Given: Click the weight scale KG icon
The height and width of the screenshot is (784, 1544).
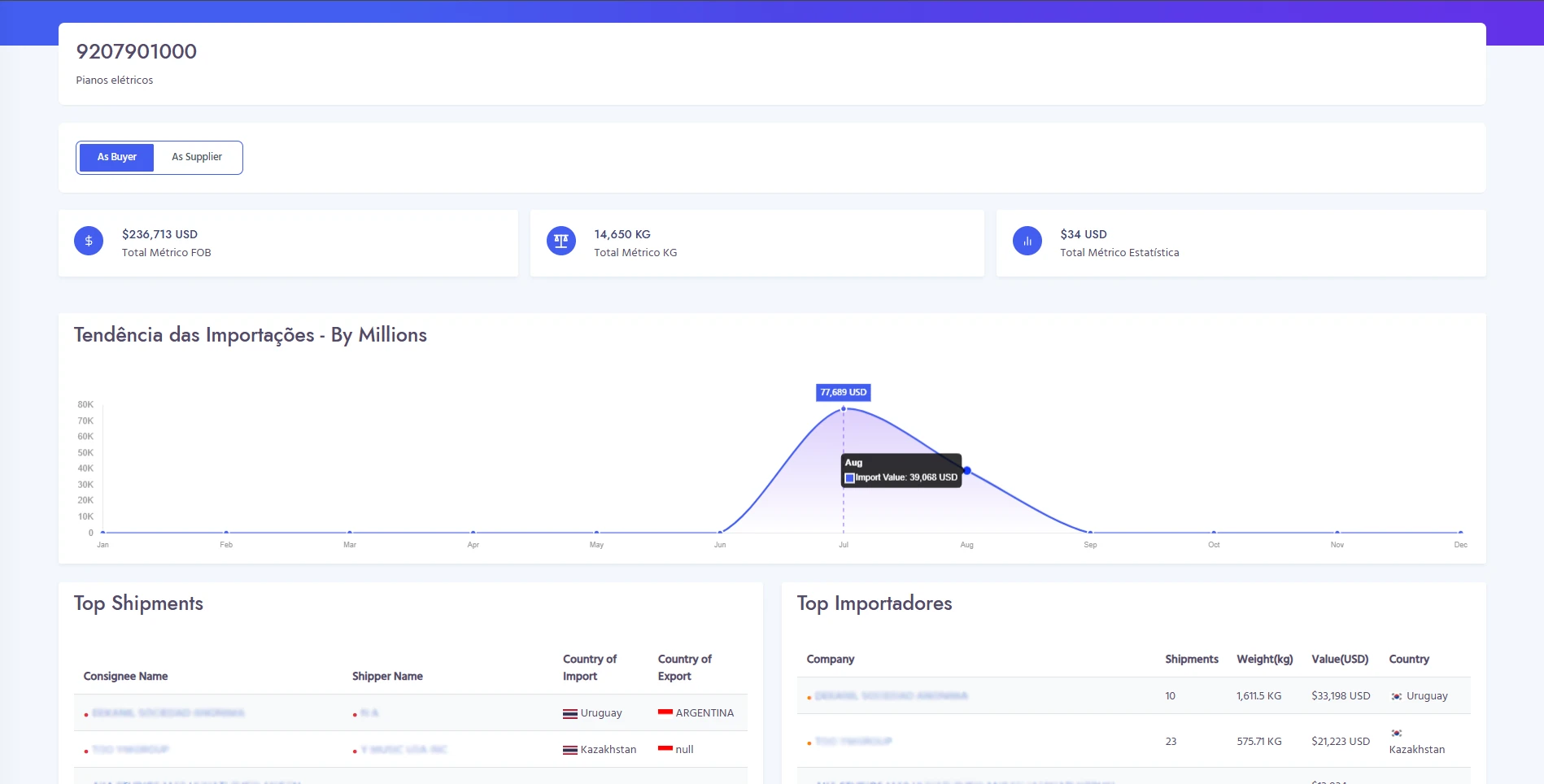Looking at the screenshot, I should 560,241.
